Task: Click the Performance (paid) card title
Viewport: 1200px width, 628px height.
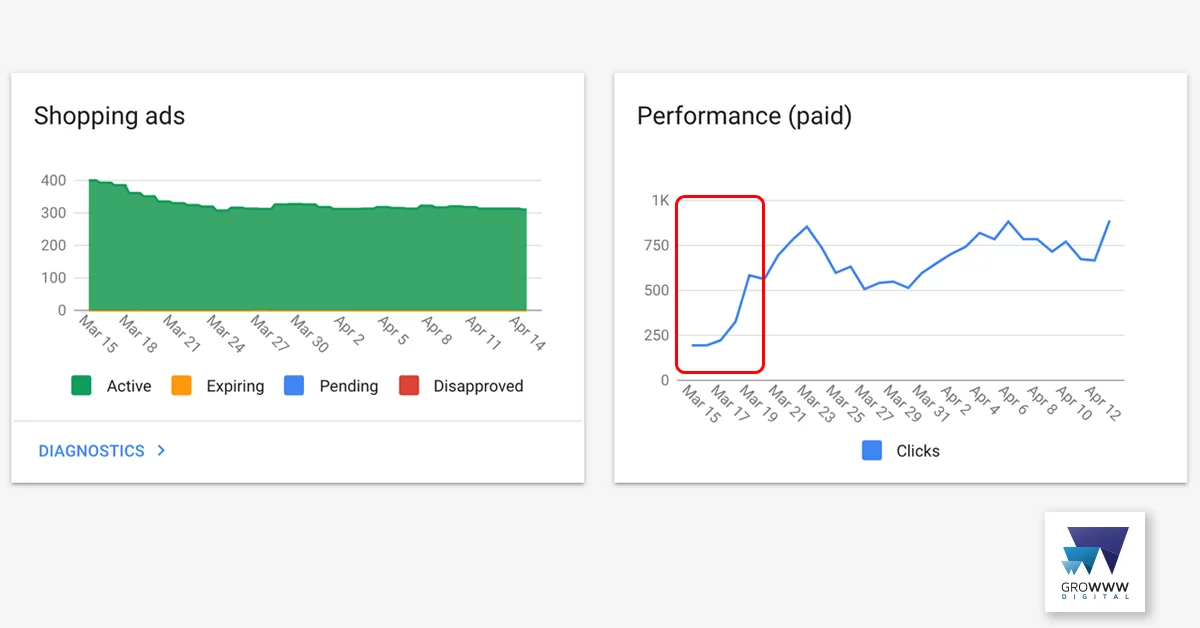Action: pyautogui.click(x=744, y=117)
